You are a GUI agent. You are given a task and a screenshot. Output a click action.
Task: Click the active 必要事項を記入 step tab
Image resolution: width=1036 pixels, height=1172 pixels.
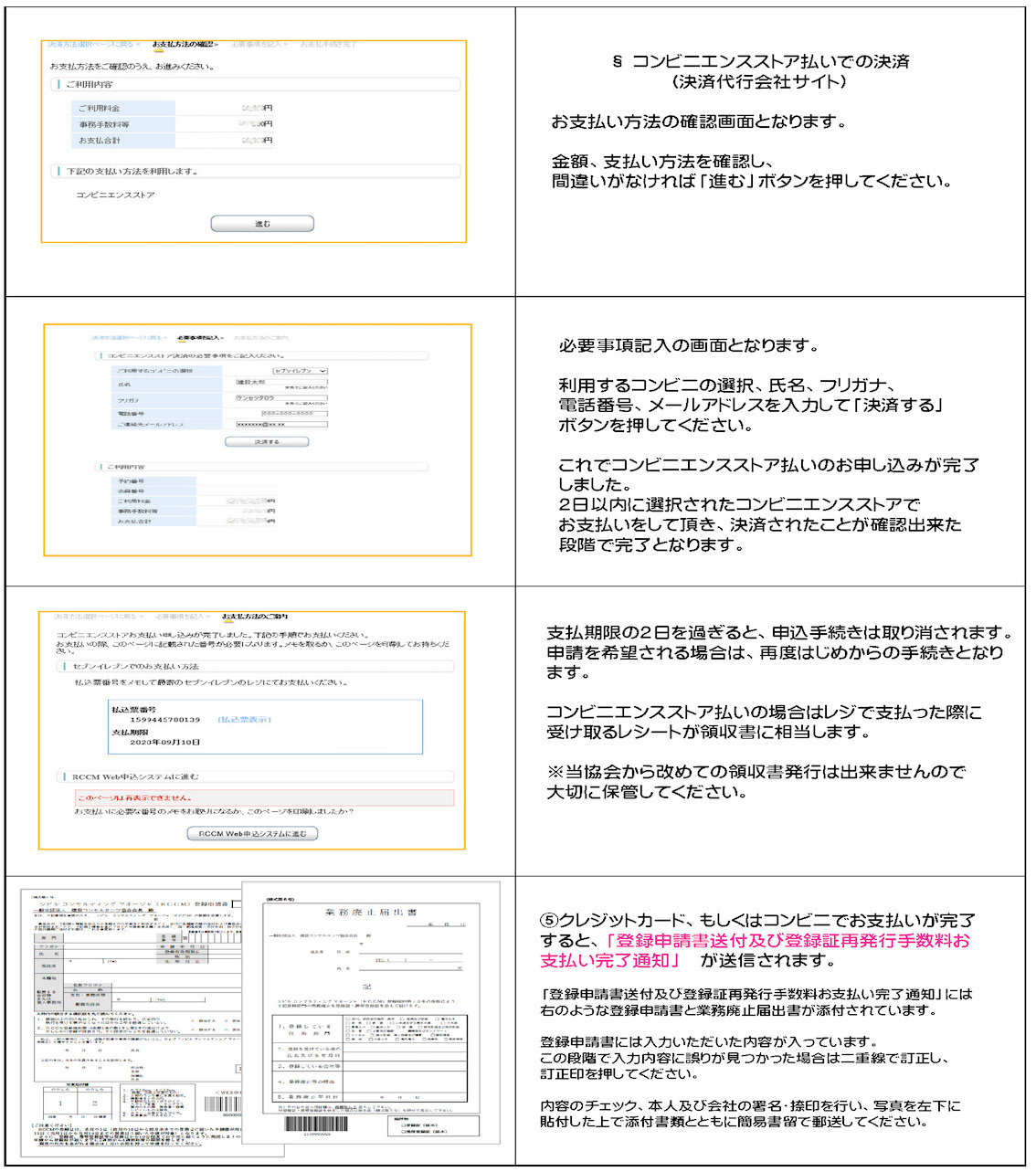pos(200,338)
